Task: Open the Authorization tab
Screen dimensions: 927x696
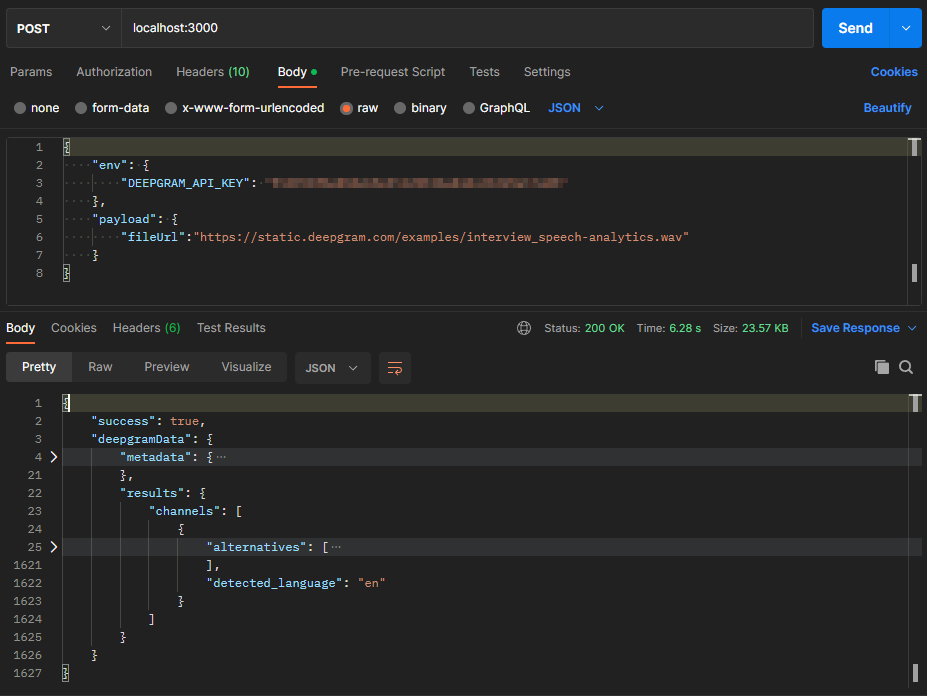Action: [114, 72]
